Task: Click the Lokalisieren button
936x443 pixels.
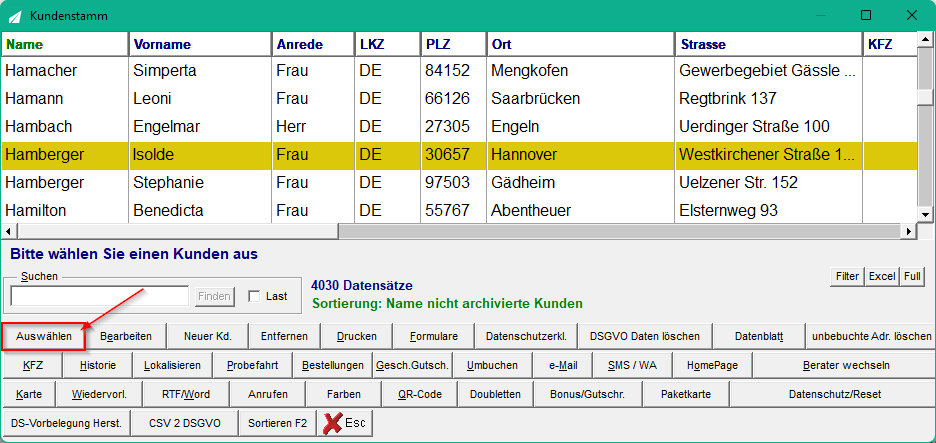Action: [x=173, y=365]
